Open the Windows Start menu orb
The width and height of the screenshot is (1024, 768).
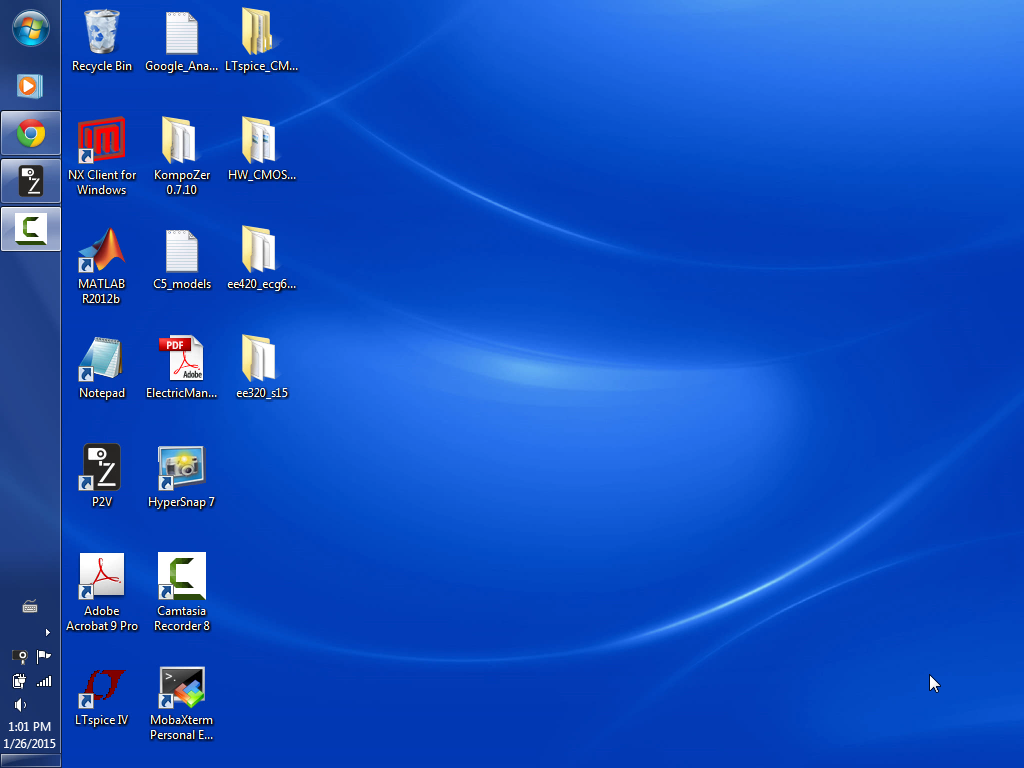(x=30, y=28)
